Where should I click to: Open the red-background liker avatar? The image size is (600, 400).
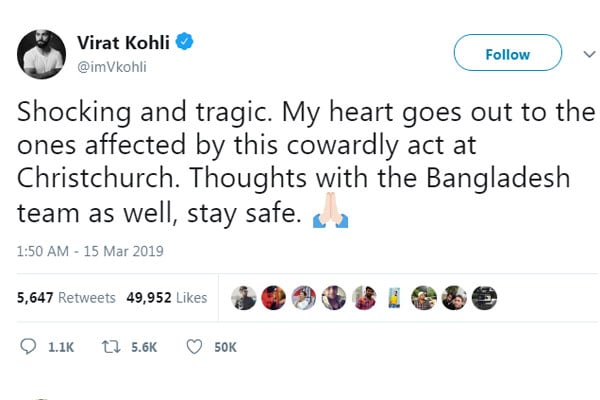pyautogui.click(x=273, y=298)
